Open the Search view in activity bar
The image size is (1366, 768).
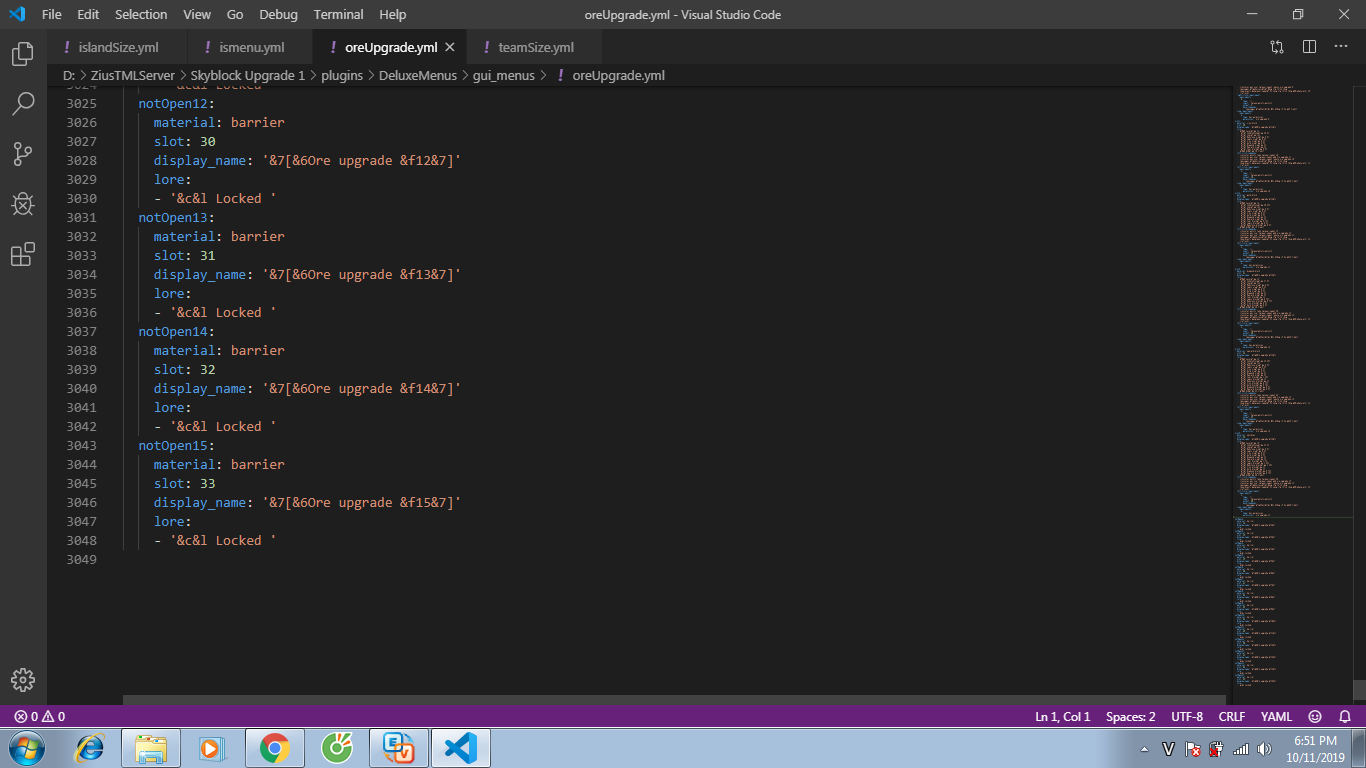click(22, 103)
